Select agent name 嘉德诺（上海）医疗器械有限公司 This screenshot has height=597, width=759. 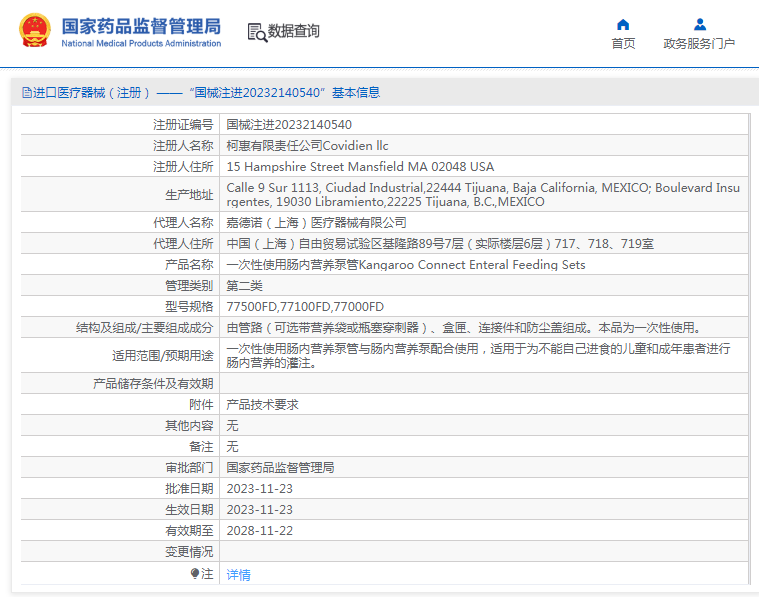[x=317, y=223]
